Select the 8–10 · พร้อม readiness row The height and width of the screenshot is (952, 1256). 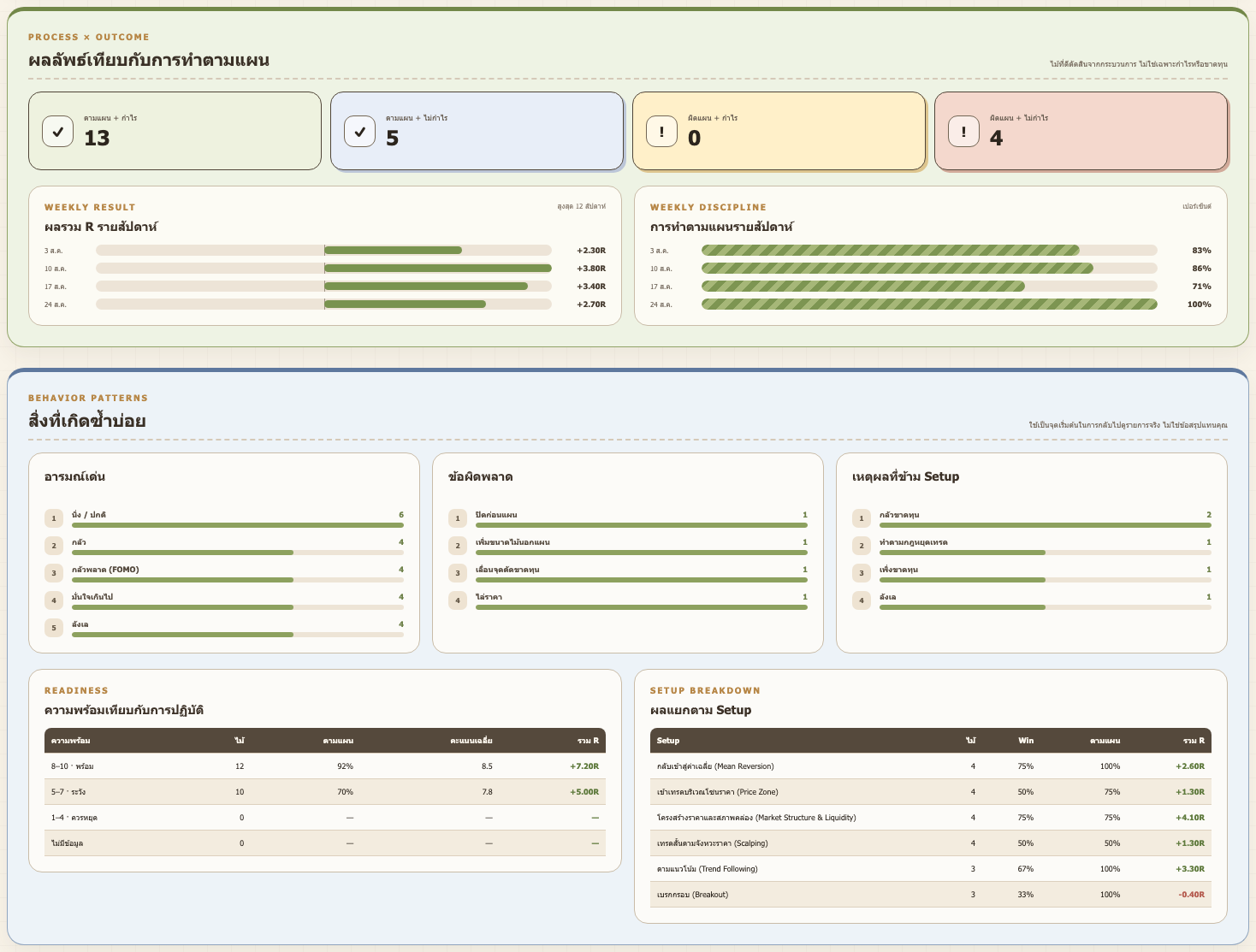(325, 766)
